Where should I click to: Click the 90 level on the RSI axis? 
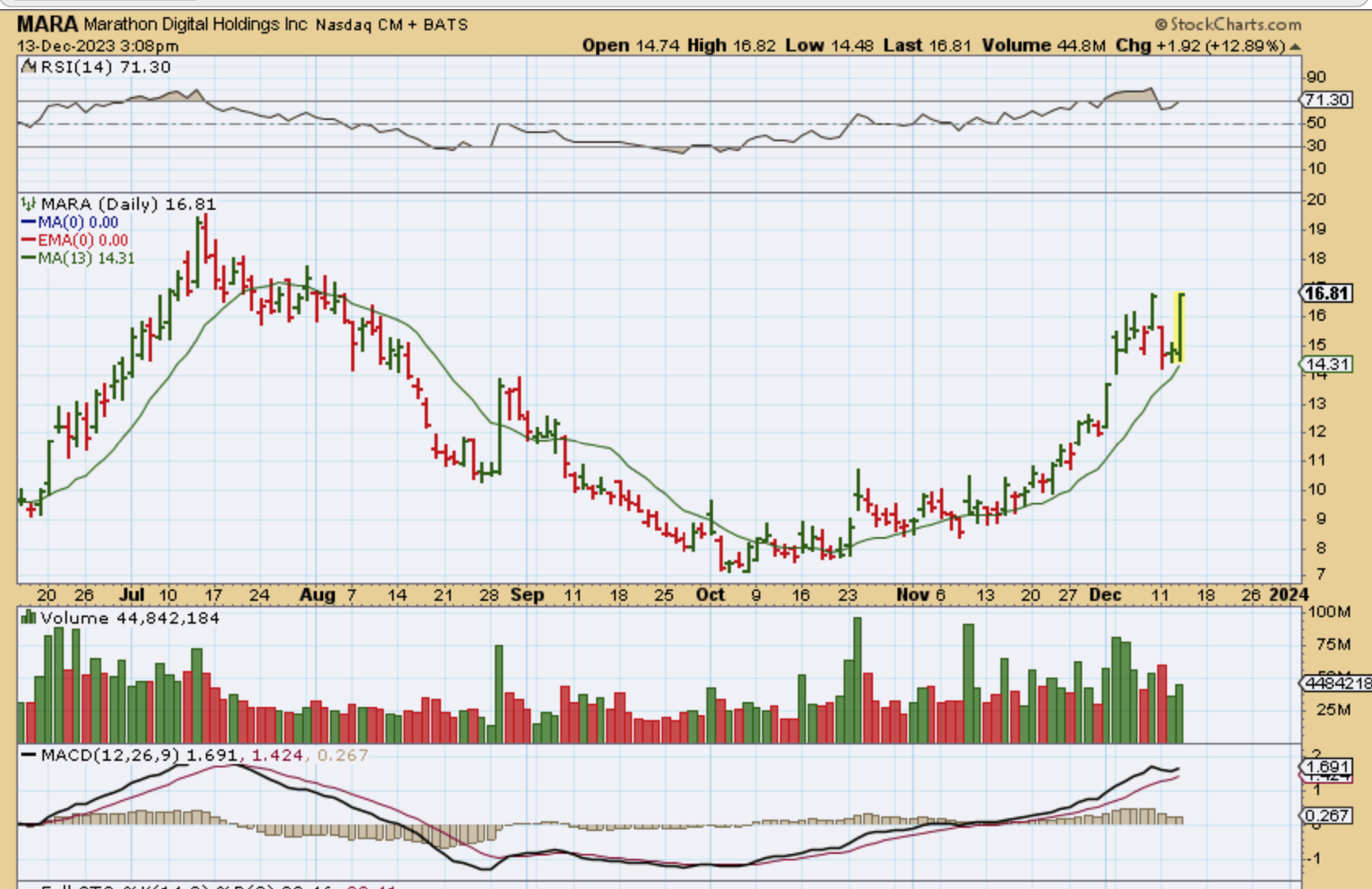tap(1316, 78)
